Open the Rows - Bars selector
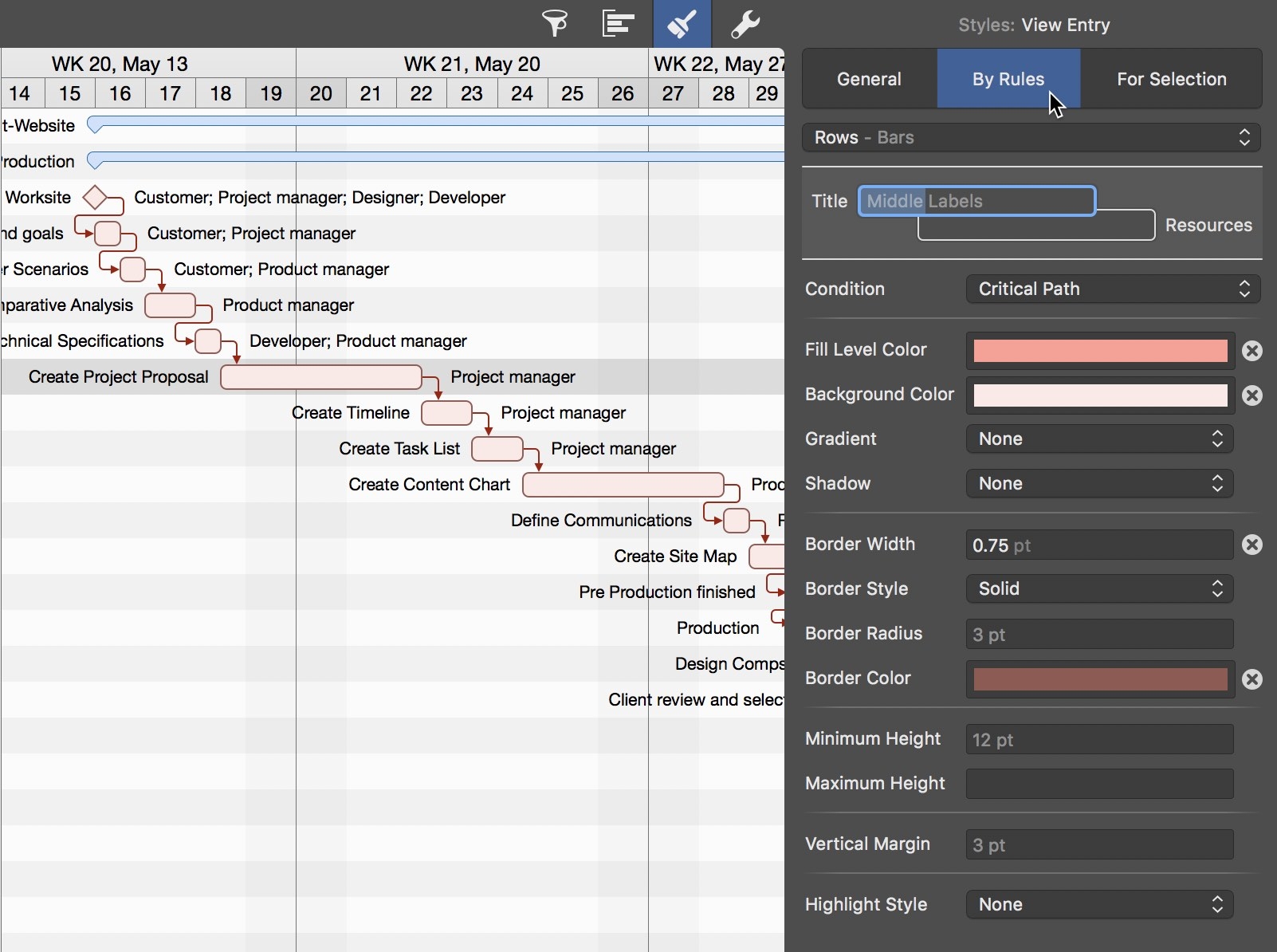The width and height of the screenshot is (1277, 952). (x=1030, y=137)
